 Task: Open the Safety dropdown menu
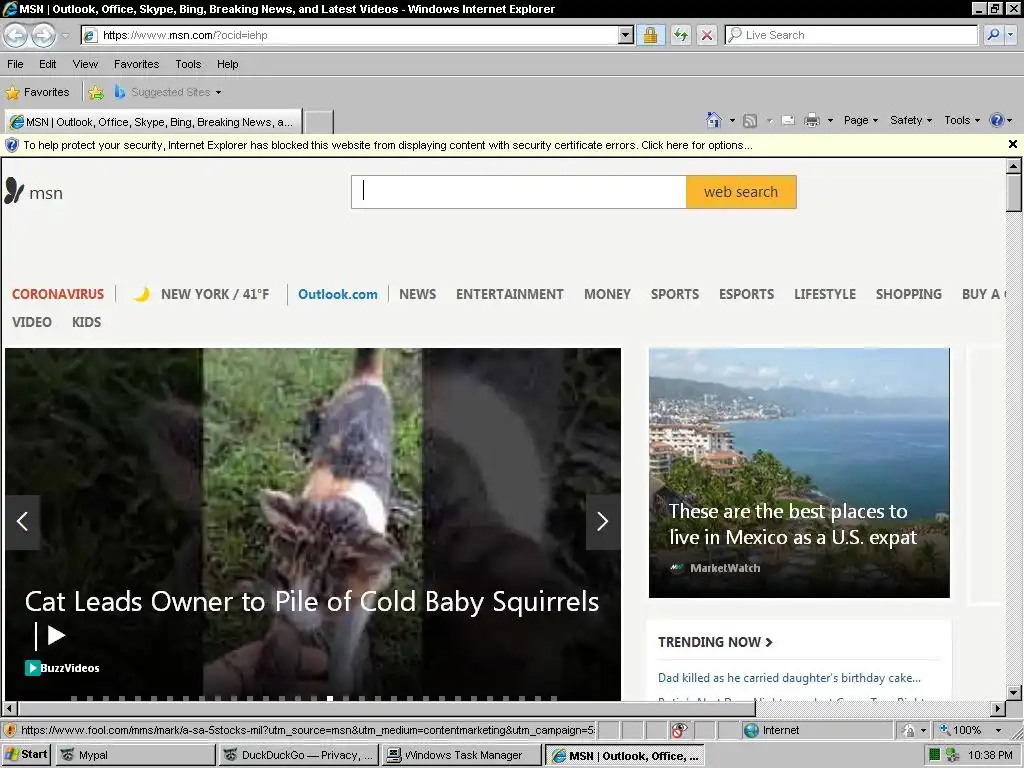[911, 120]
